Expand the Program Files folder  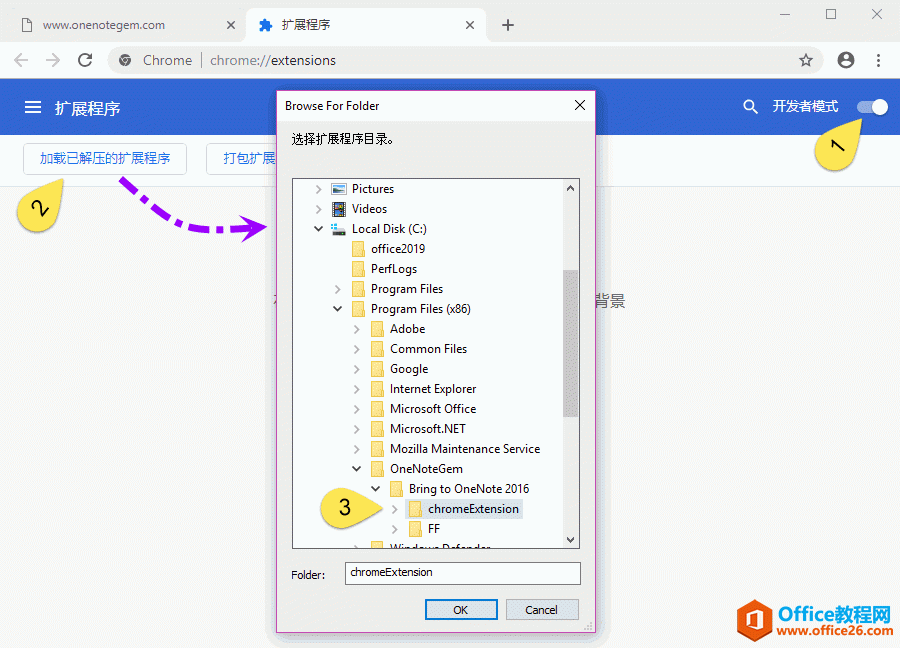click(x=337, y=288)
